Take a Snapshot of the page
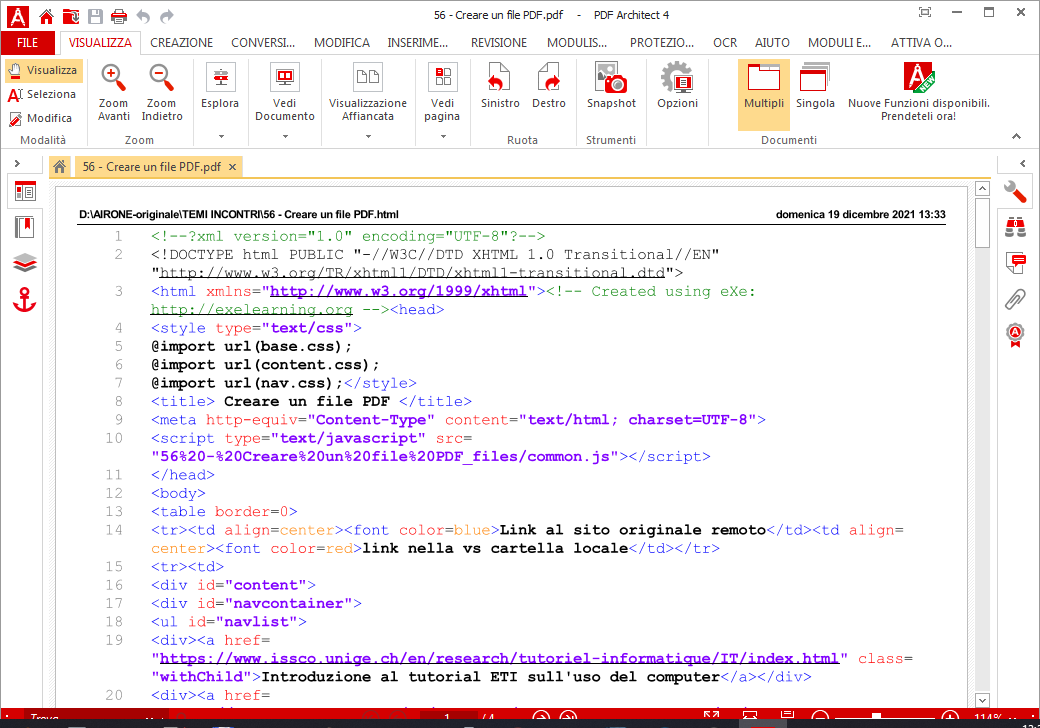 611,86
